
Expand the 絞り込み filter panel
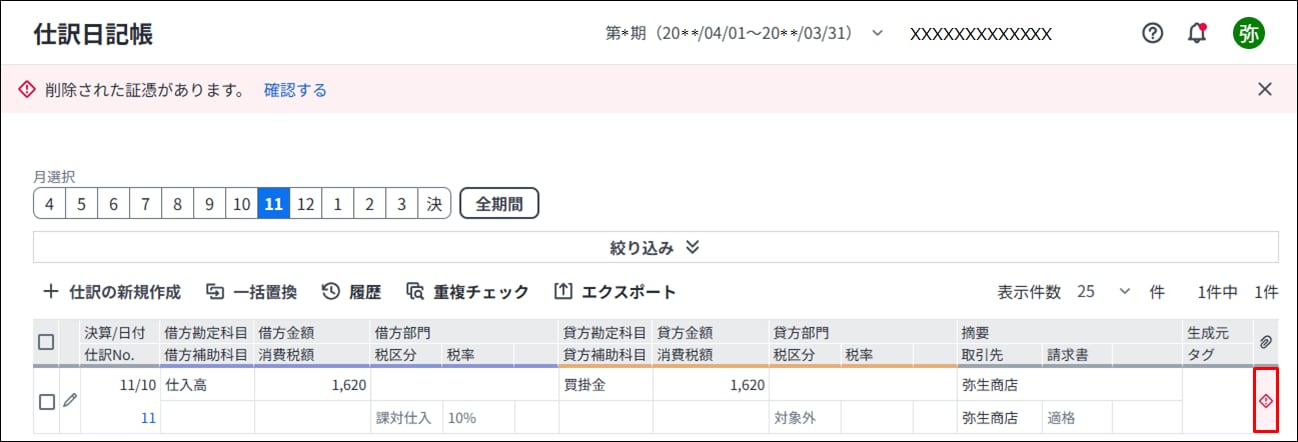tap(655, 247)
